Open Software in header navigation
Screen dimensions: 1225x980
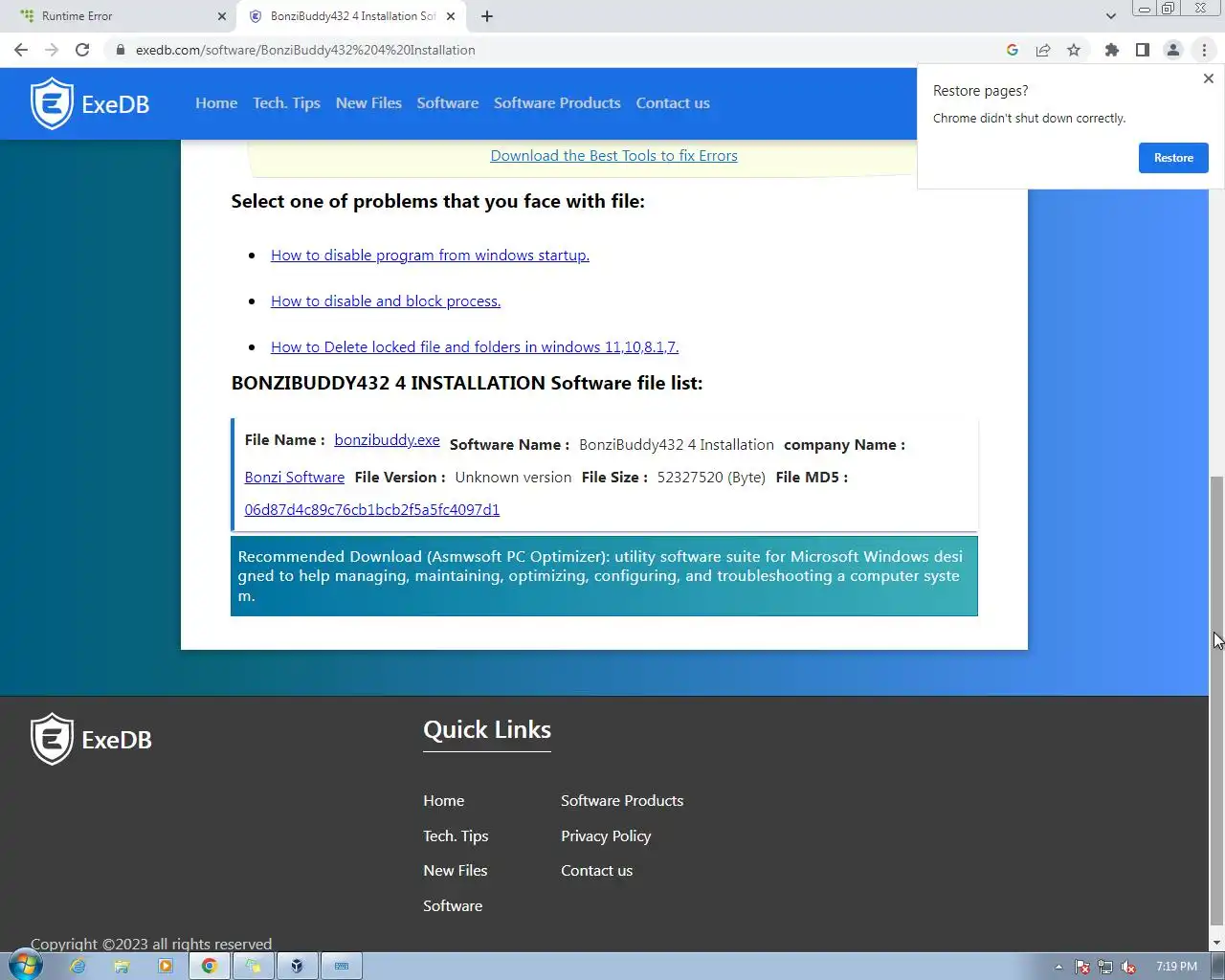447,103
